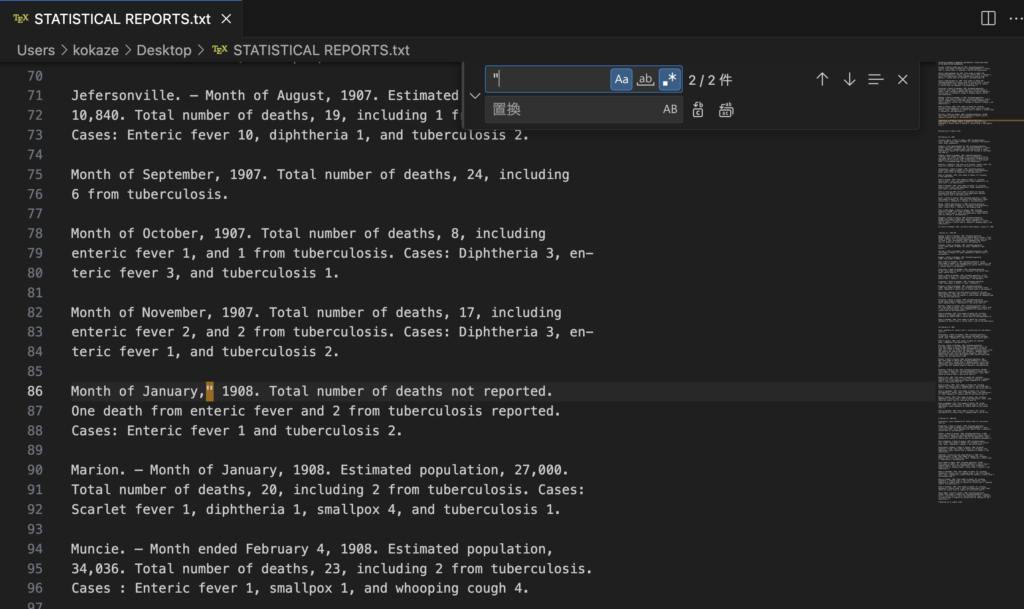Click the minimap on the right
1024x609 pixels.
[x=967, y=281]
